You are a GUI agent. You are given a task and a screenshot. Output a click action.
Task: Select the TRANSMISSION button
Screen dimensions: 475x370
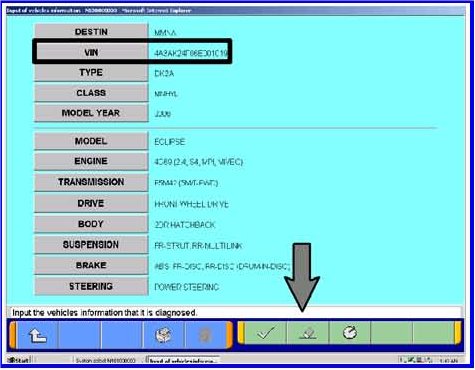coord(91,182)
